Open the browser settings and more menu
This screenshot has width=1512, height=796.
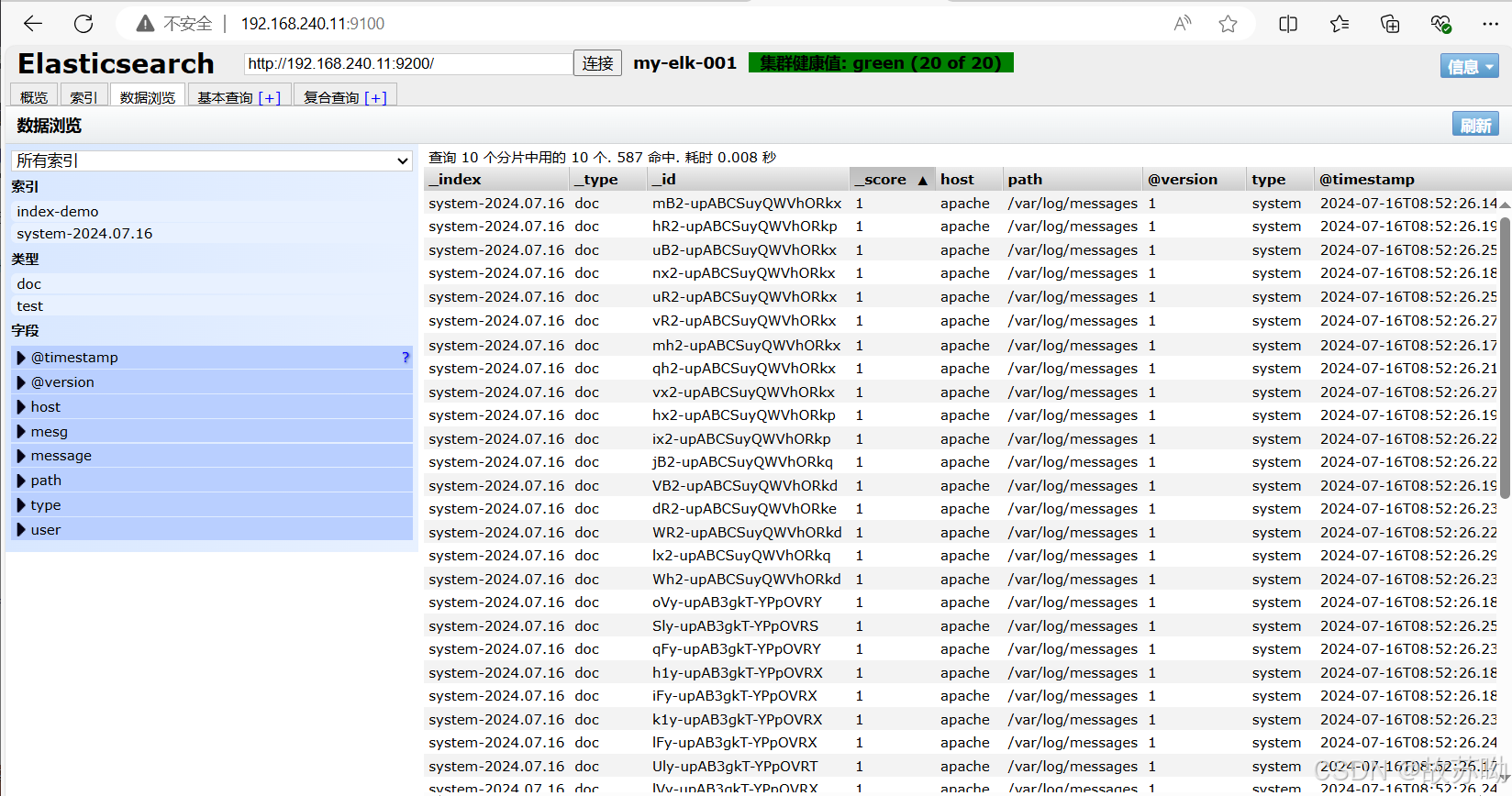click(1491, 24)
